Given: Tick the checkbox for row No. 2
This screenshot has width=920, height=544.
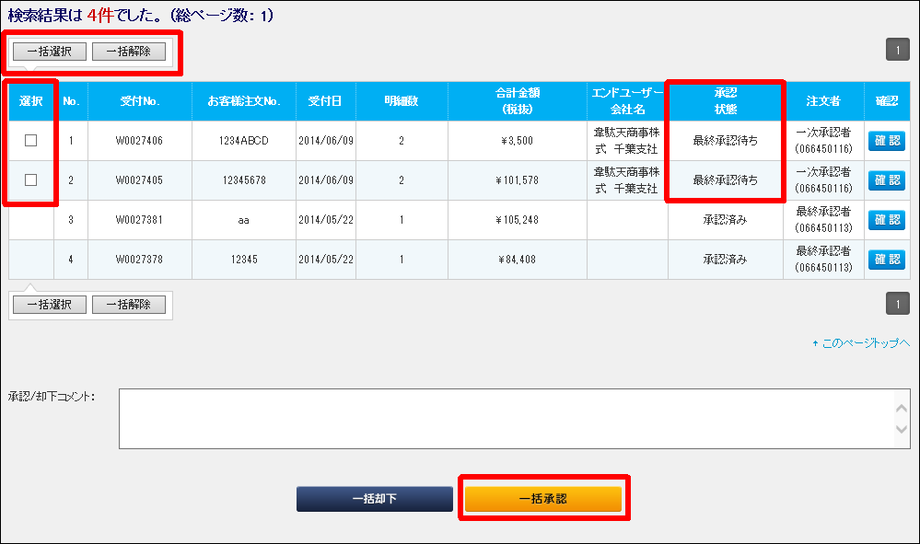Looking at the screenshot, I should tap(31, 180).
